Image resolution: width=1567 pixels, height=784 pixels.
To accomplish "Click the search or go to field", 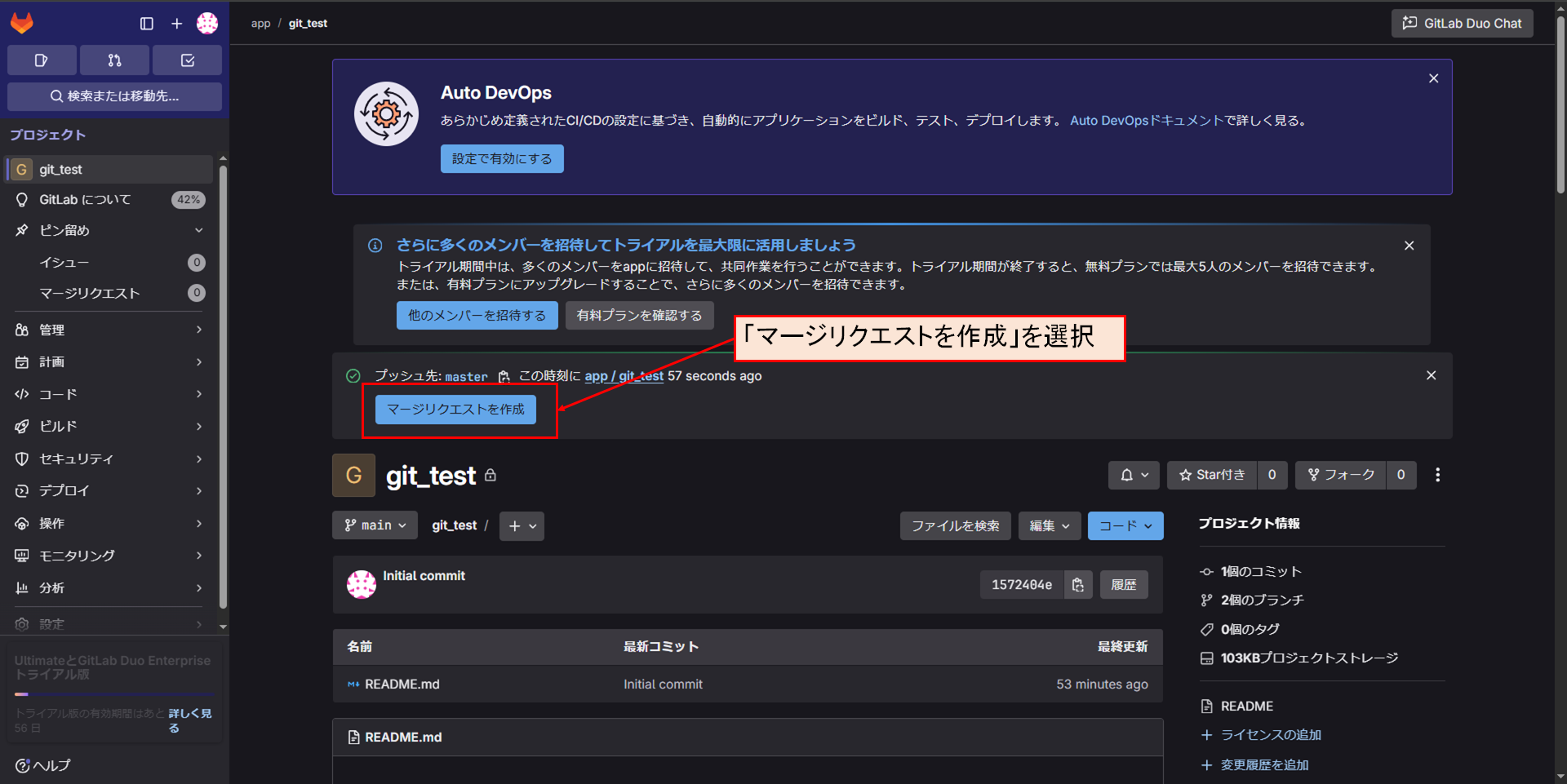I will click(x=114, y=96).
